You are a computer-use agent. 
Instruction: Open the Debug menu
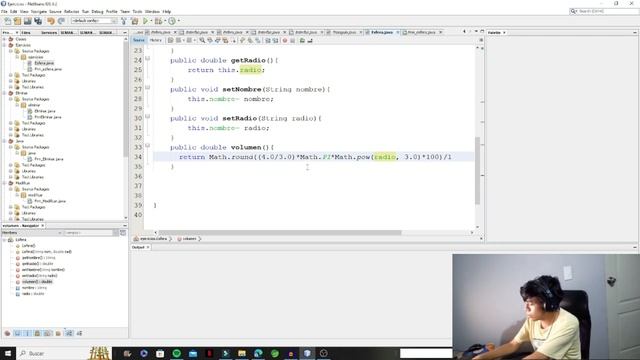coord(97,11)
